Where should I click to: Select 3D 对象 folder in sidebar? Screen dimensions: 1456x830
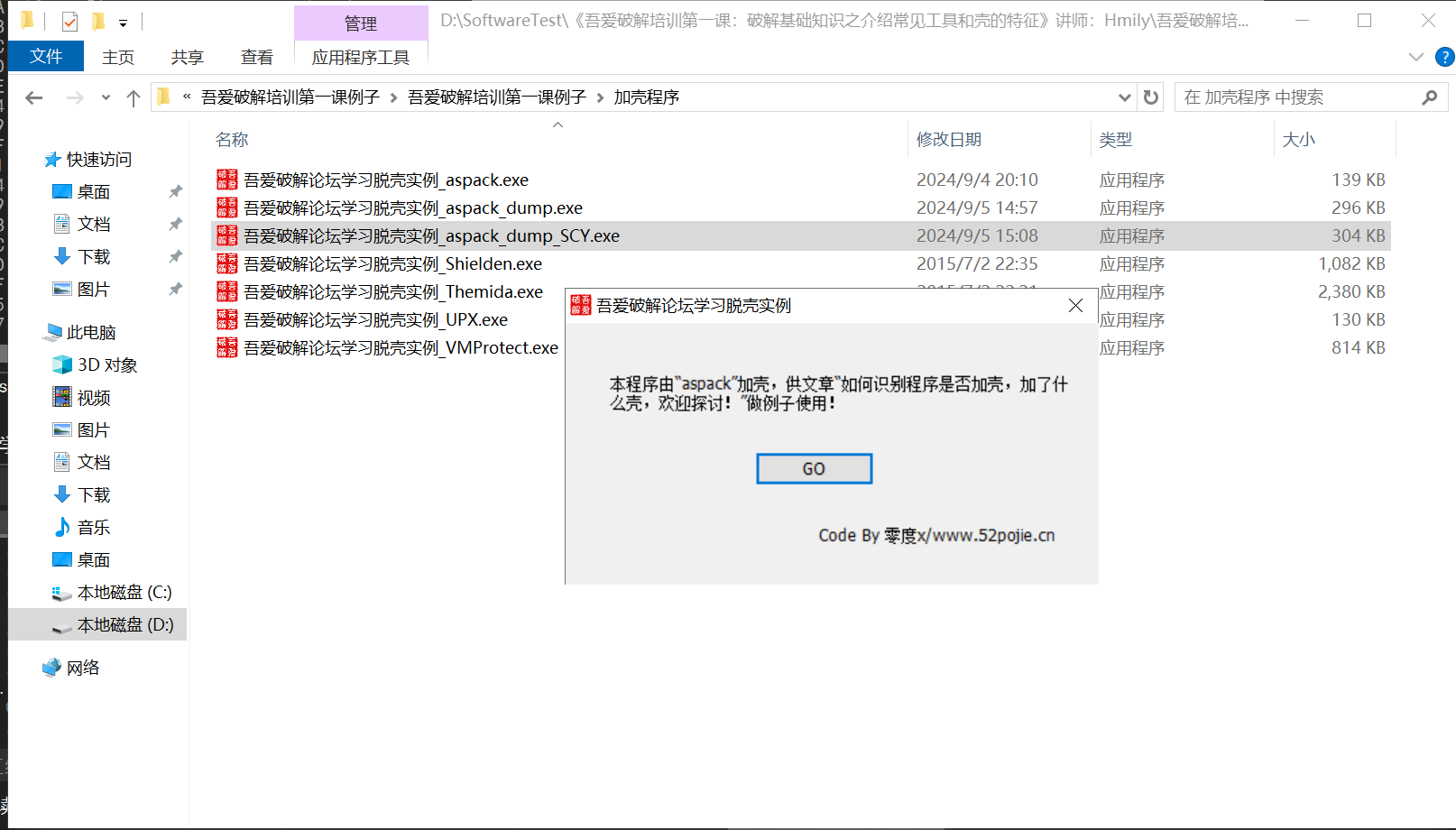[x=106, y=364]
